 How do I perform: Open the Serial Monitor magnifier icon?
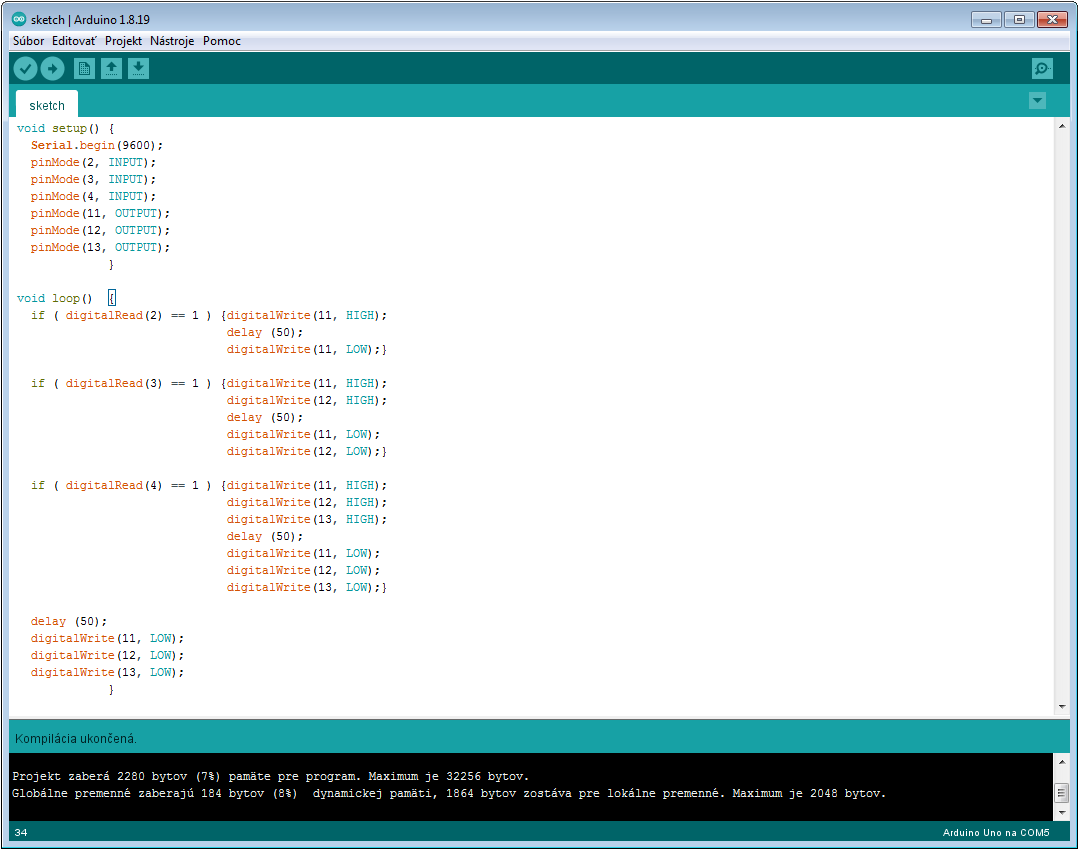pyautogui.click(x=1042, y=69)
